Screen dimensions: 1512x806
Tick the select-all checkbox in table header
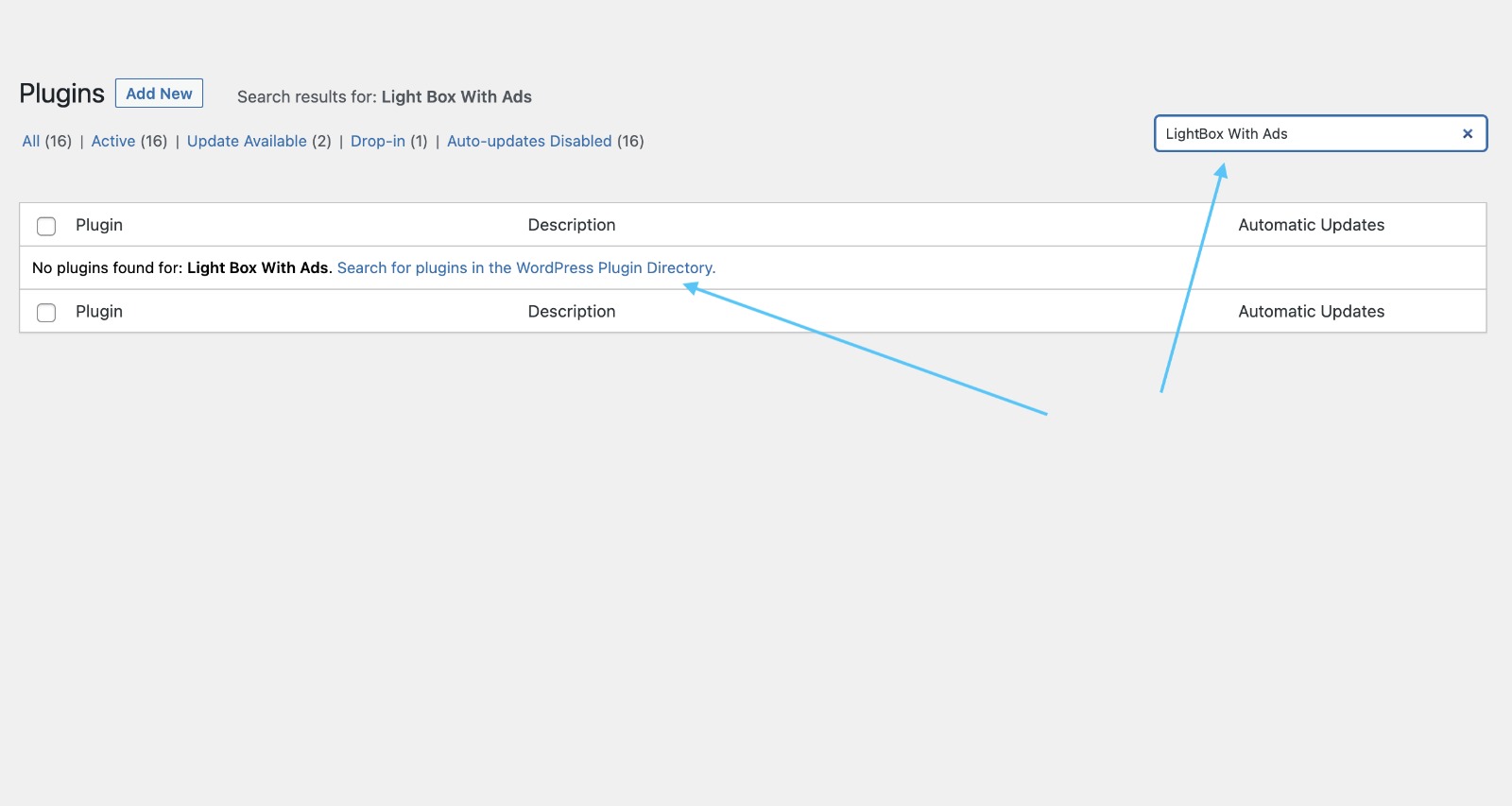(x=46, y=226)
